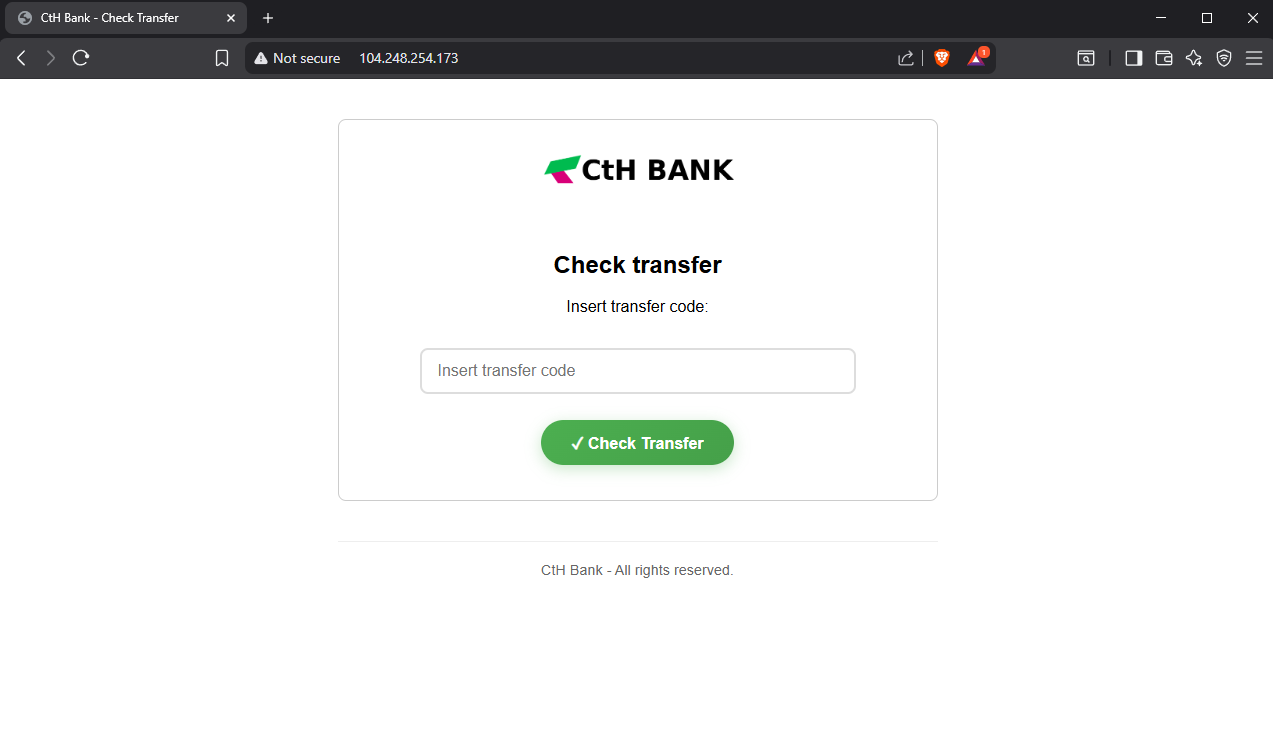Click the address bar URL 104.248.254.173
Viewport: 1273px width, 749px height.
(x=408, y=58)
